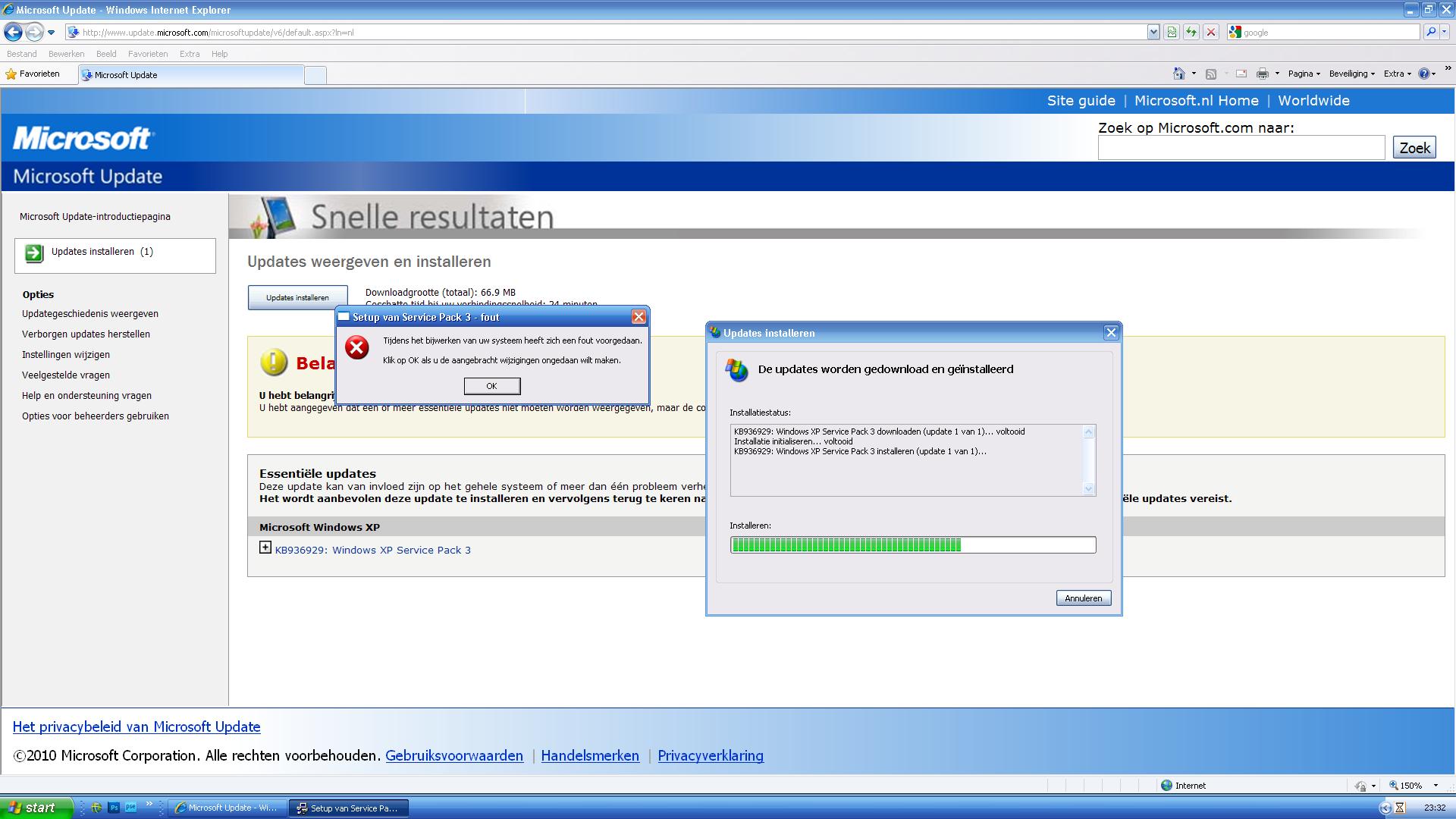
Task: Launch Internet Explorer from the quick launch bar
Action: 96,808
